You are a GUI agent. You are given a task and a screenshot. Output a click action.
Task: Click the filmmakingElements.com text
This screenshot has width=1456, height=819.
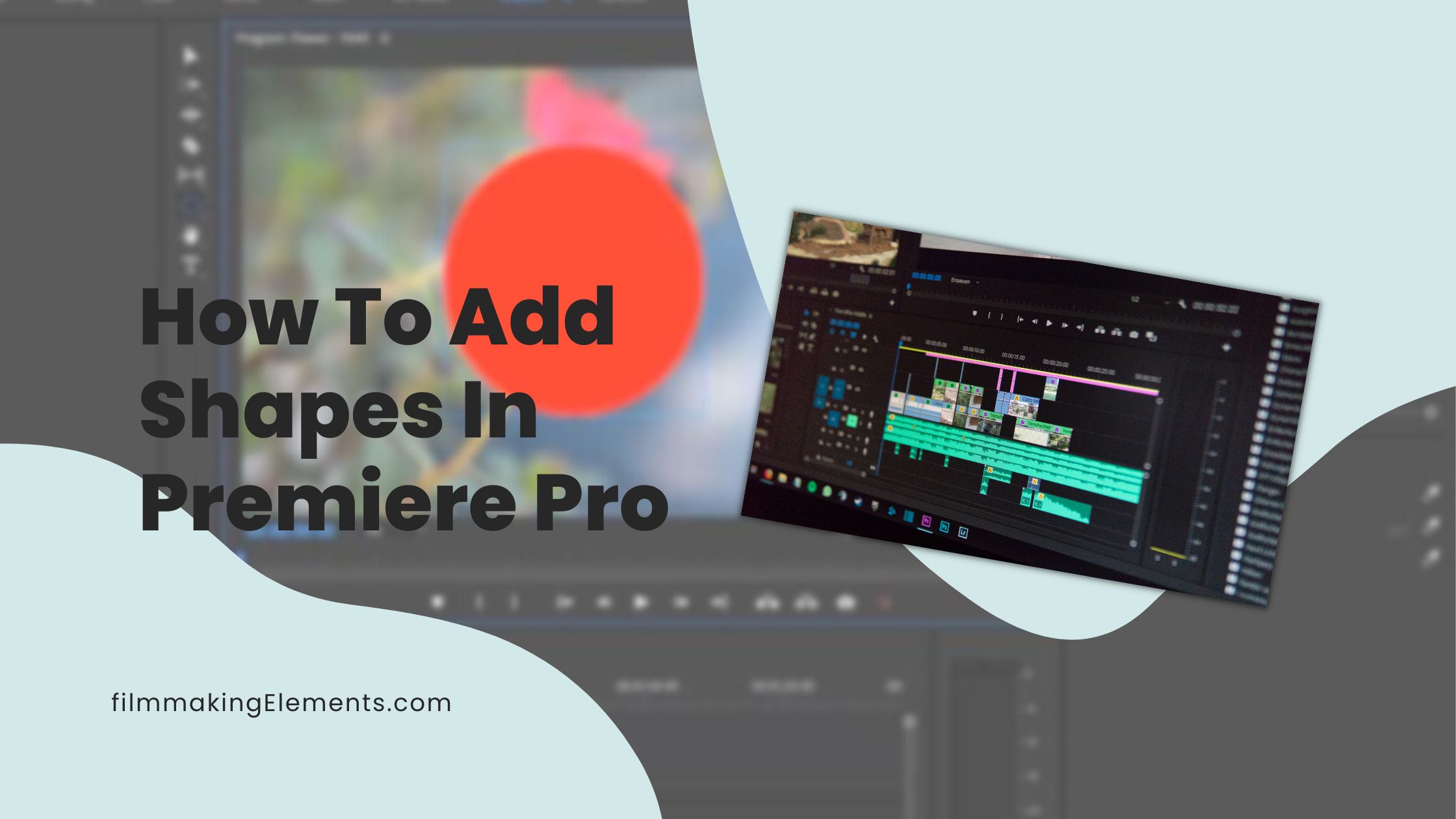tap(281, 704)
